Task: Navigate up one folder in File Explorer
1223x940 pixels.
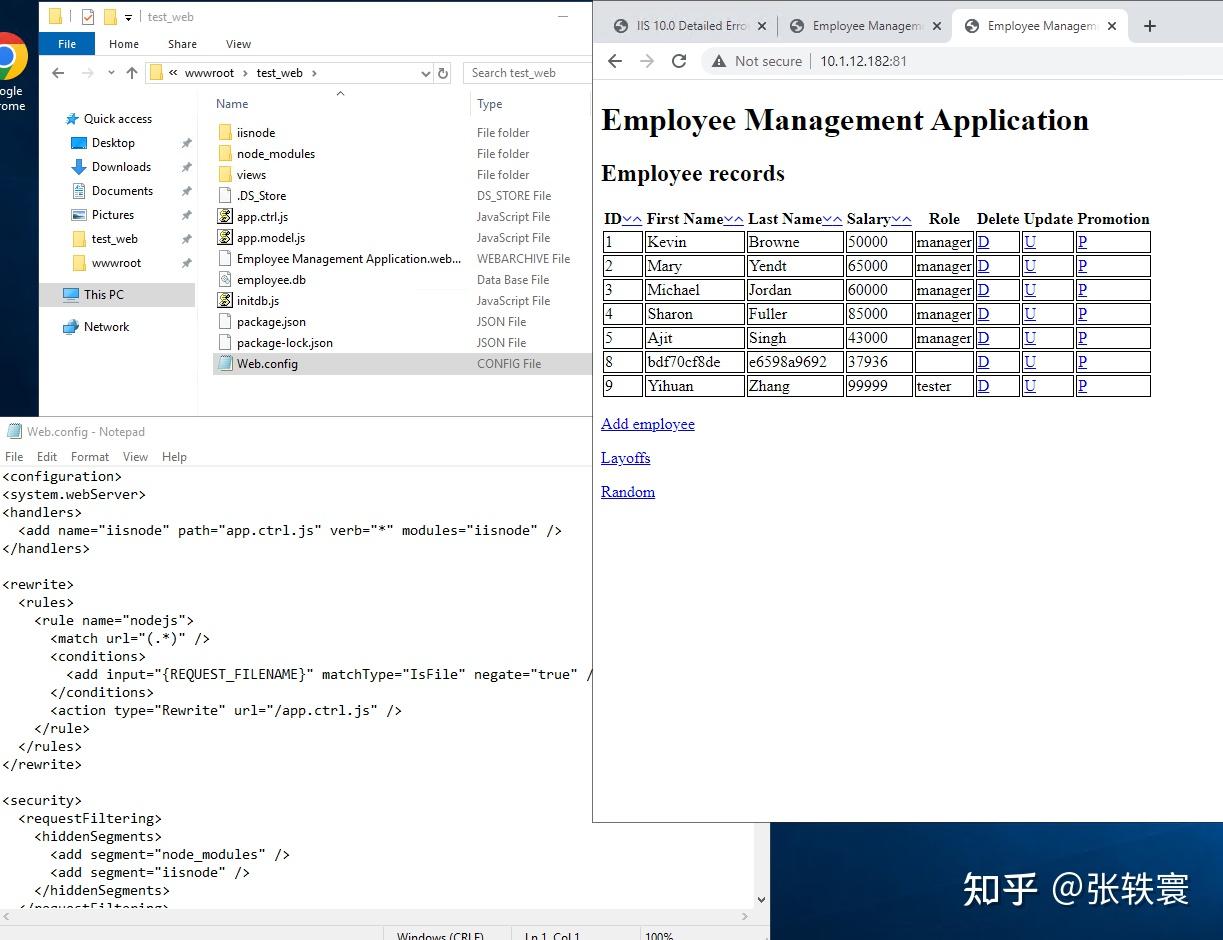Action: [x=131, y=72]
